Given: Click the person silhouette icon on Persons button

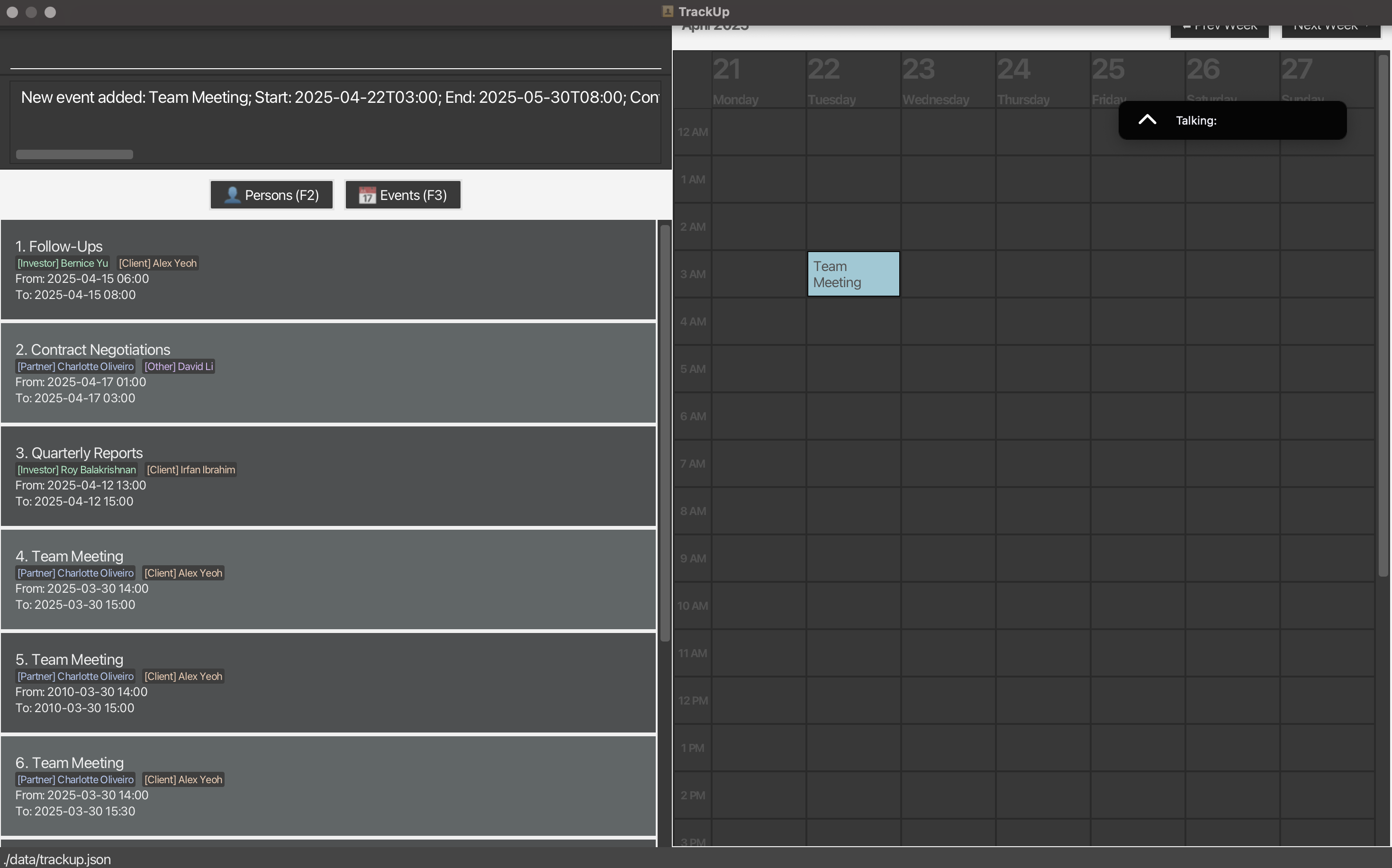Looking at the screenshot, I should (x=232, y=195).
